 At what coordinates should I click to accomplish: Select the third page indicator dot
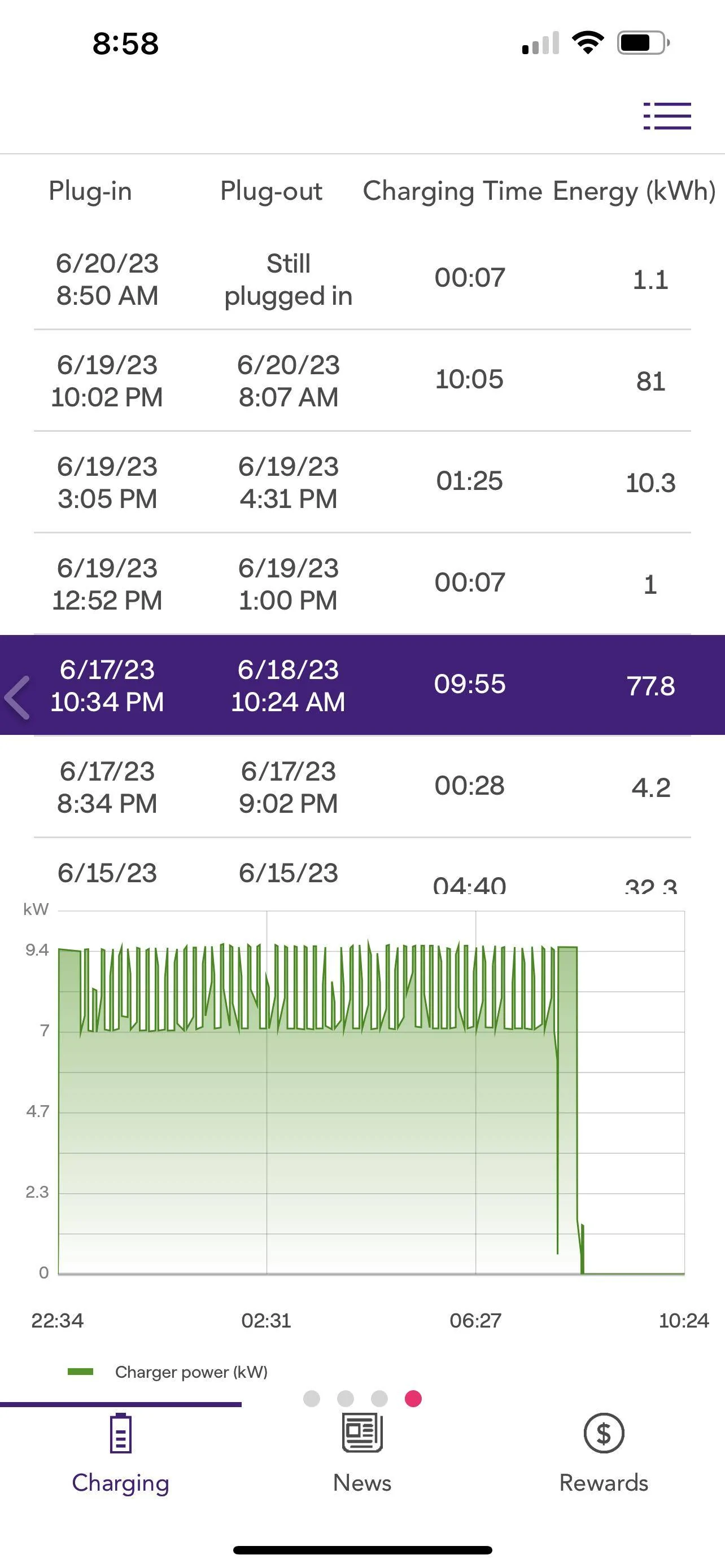379,1398
